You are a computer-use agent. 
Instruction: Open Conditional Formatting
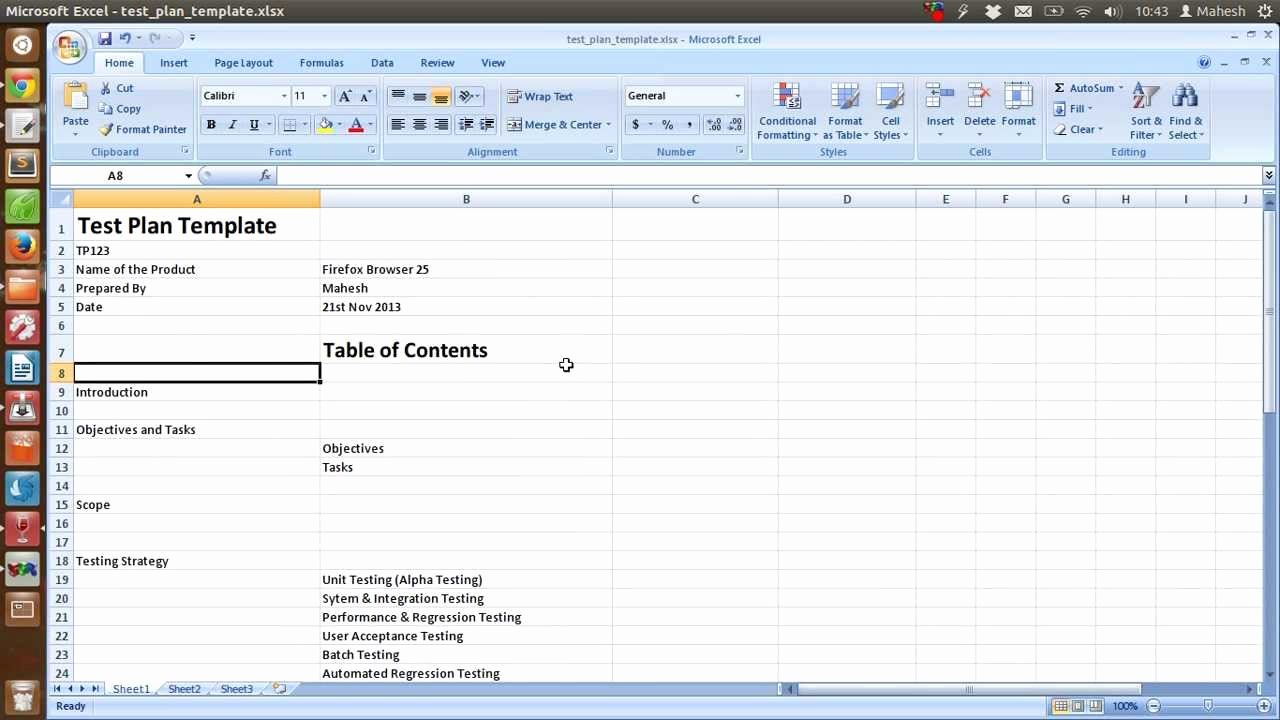click(787, 111)
